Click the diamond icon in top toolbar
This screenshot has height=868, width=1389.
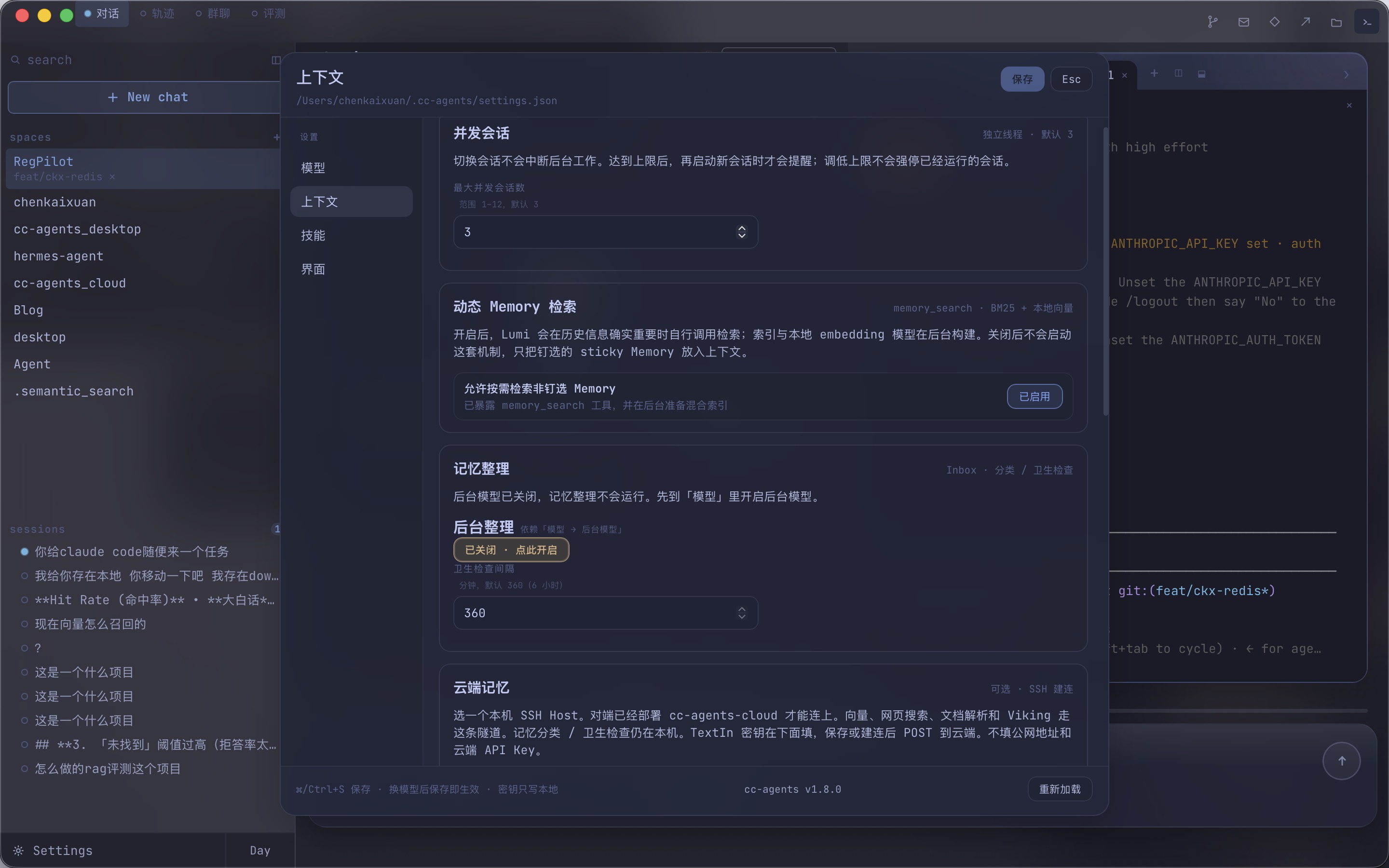tap(1274, 22)
